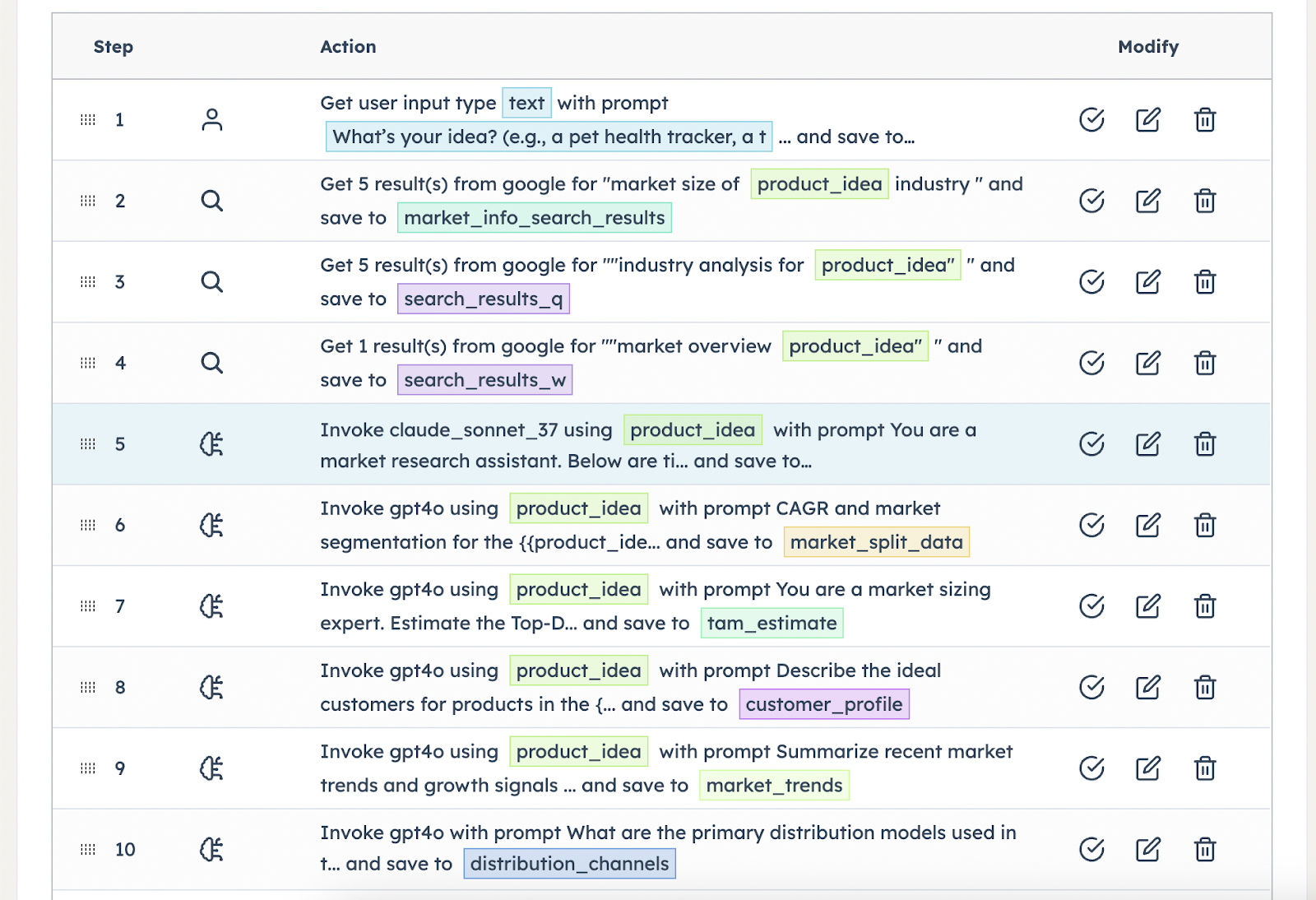Edit step 6 market_split_data action
The image size is (1316, 900).
point(1147,525)
